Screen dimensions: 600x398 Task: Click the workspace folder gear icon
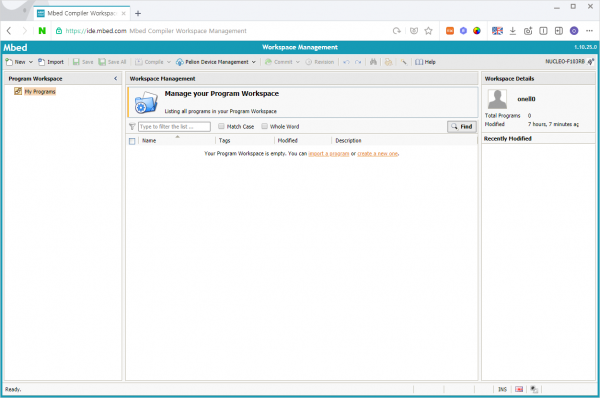tap(146, 103)
